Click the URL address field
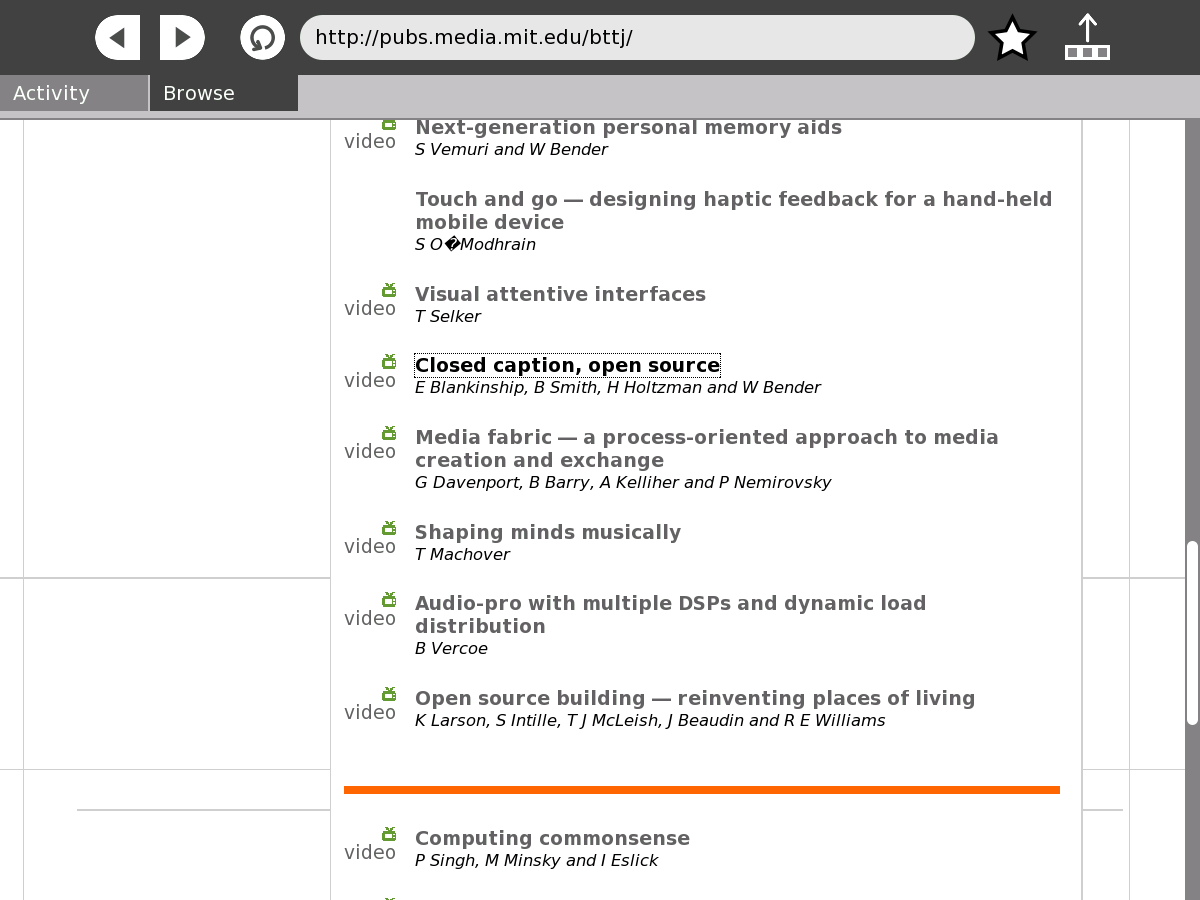Screen dimensions: 1200x900 click(637, 38)
